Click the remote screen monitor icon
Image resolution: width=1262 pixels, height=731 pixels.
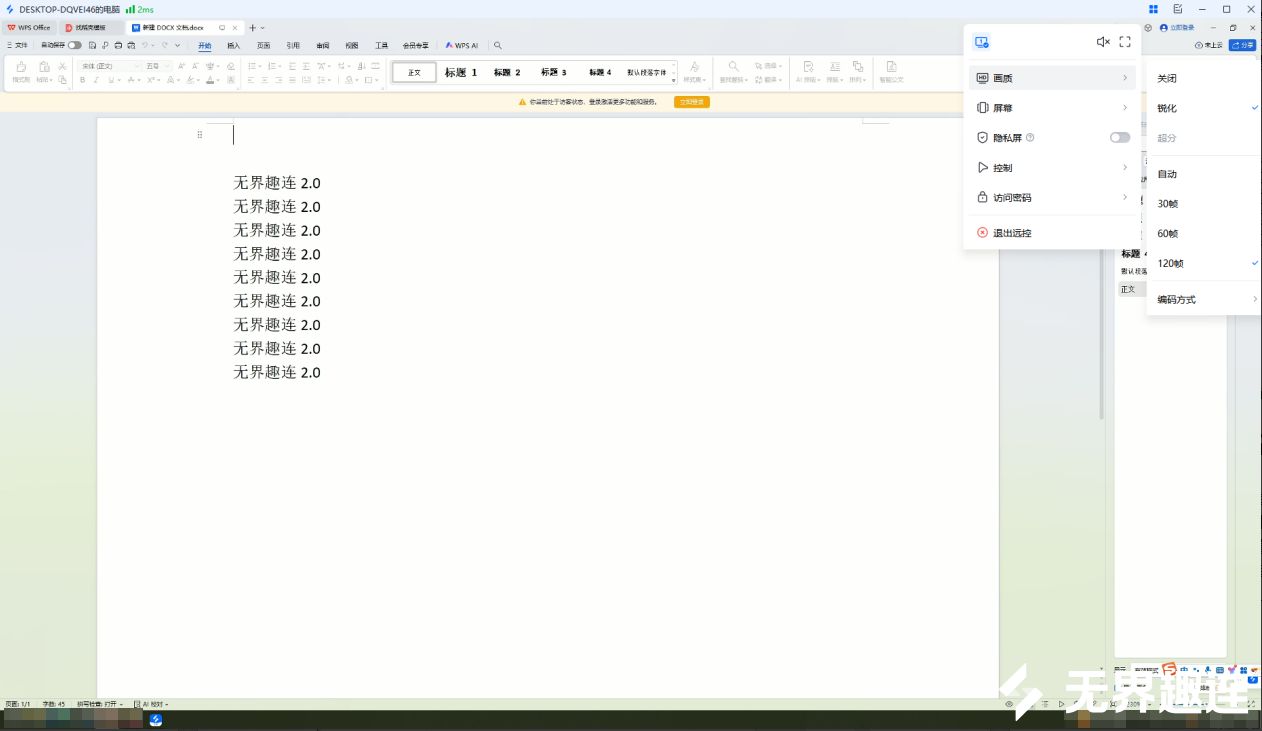coord(981,42)
